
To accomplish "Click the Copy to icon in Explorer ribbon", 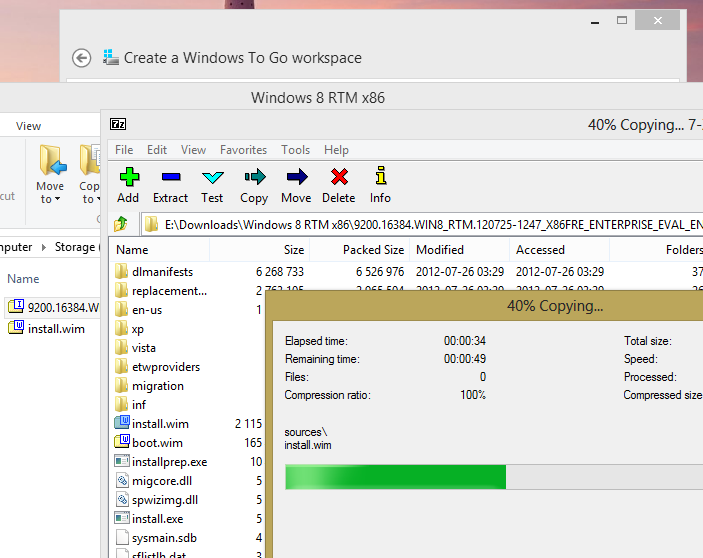I will click(x=90, y=160).
